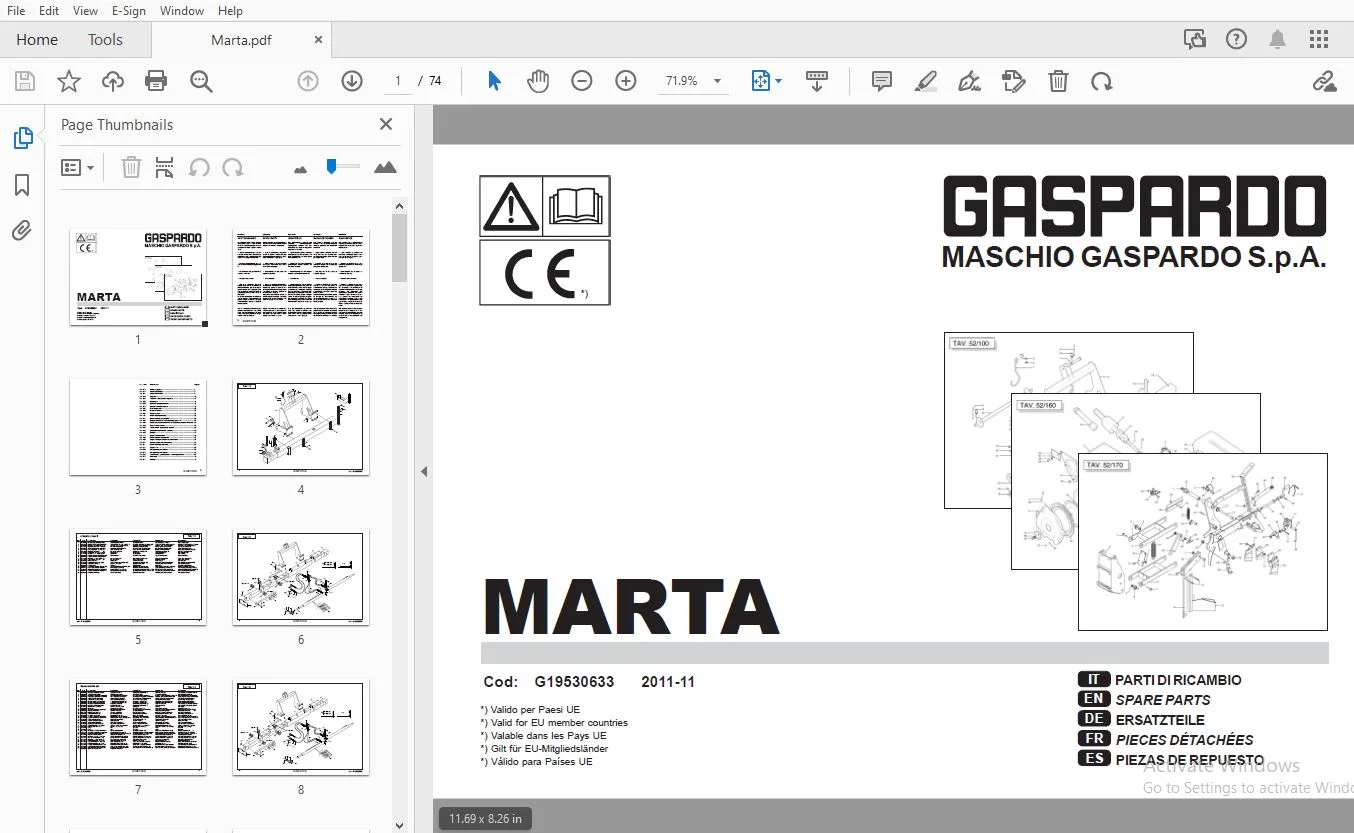Collapse the navigation pane arrow
This screenshot has width=1354, height=833.
click(x=424, y=471)
